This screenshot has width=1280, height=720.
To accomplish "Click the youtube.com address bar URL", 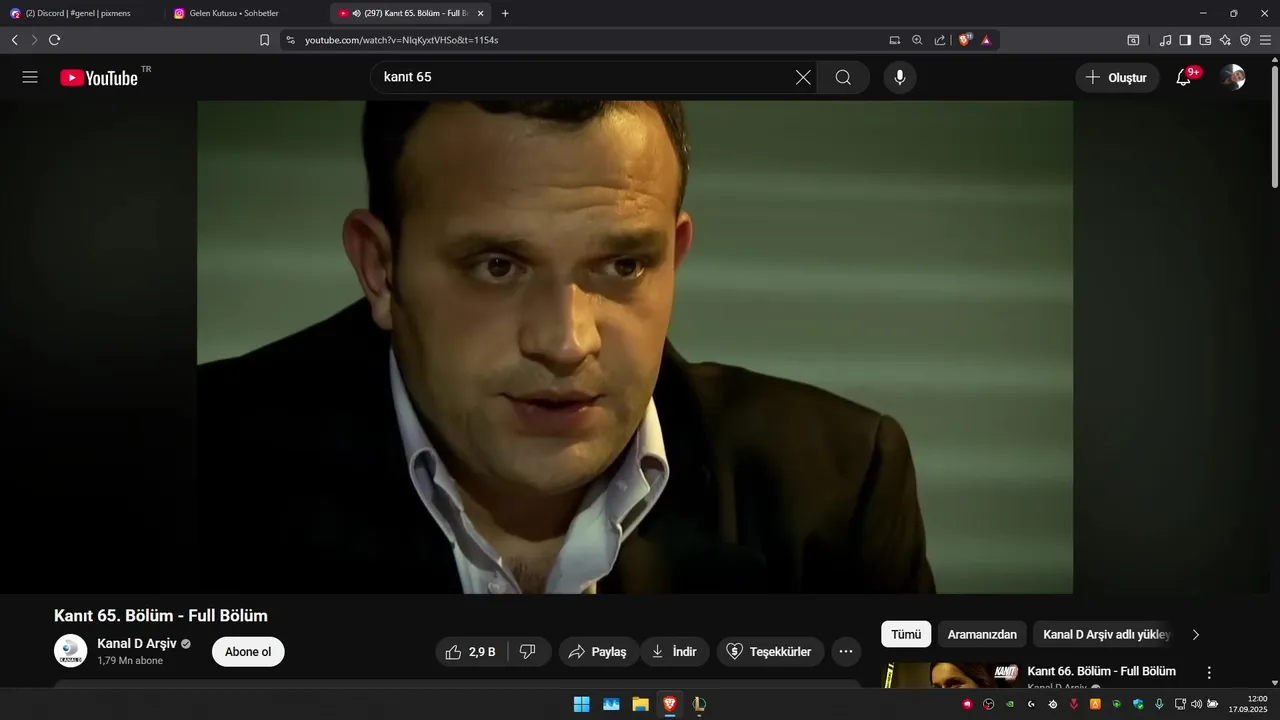I will click(x=401, y=40).
